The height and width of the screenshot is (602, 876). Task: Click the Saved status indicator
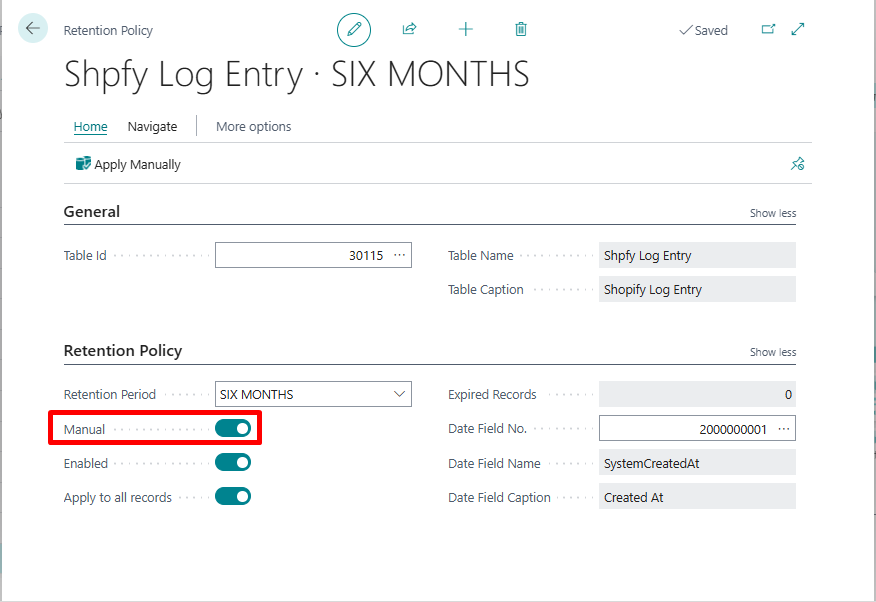click(x=703, y=30)
